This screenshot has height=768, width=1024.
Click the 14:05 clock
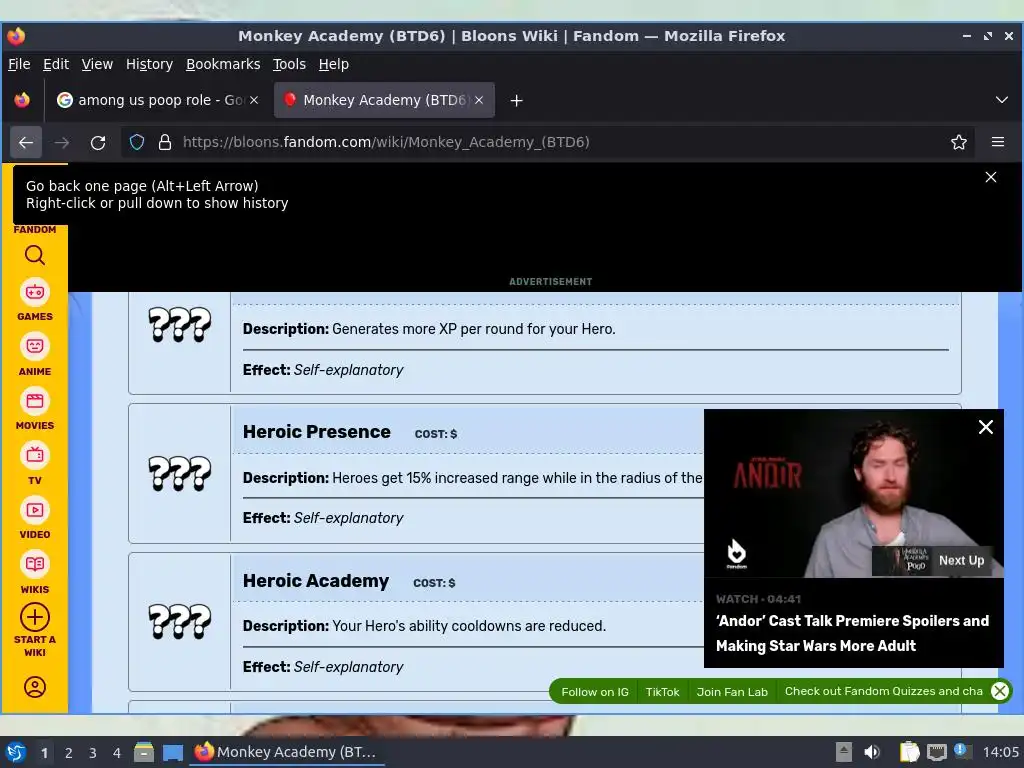click(1000, 752)
